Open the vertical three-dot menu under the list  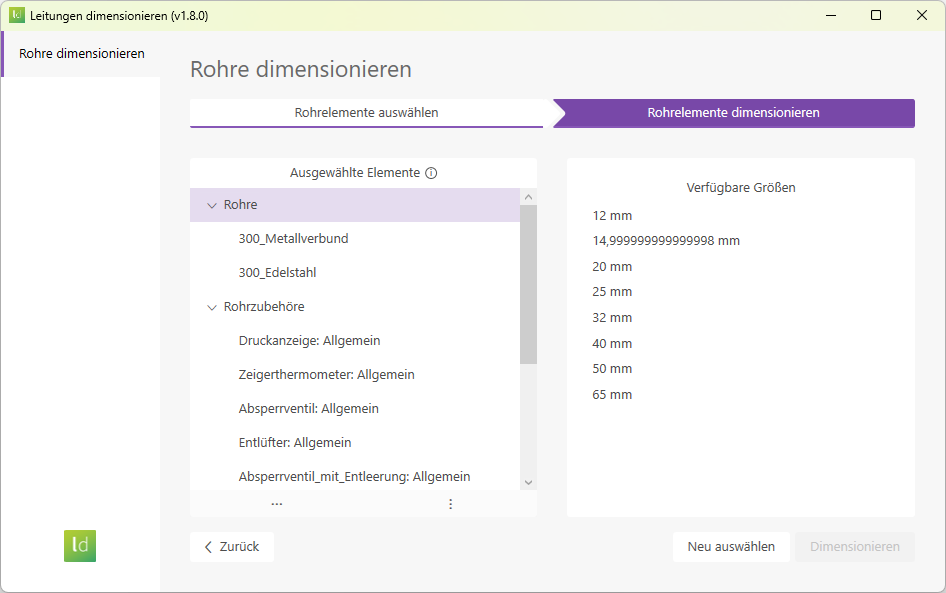click(450, 504)
